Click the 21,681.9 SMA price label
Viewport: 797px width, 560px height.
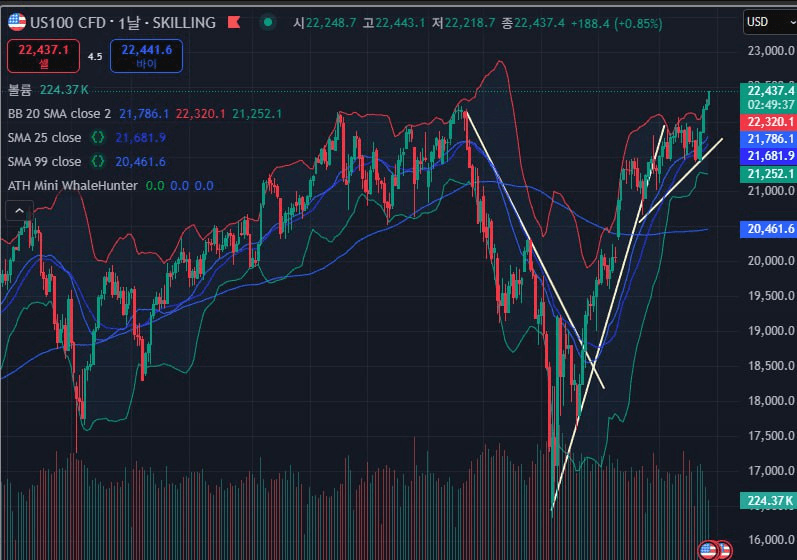(770, 155)
